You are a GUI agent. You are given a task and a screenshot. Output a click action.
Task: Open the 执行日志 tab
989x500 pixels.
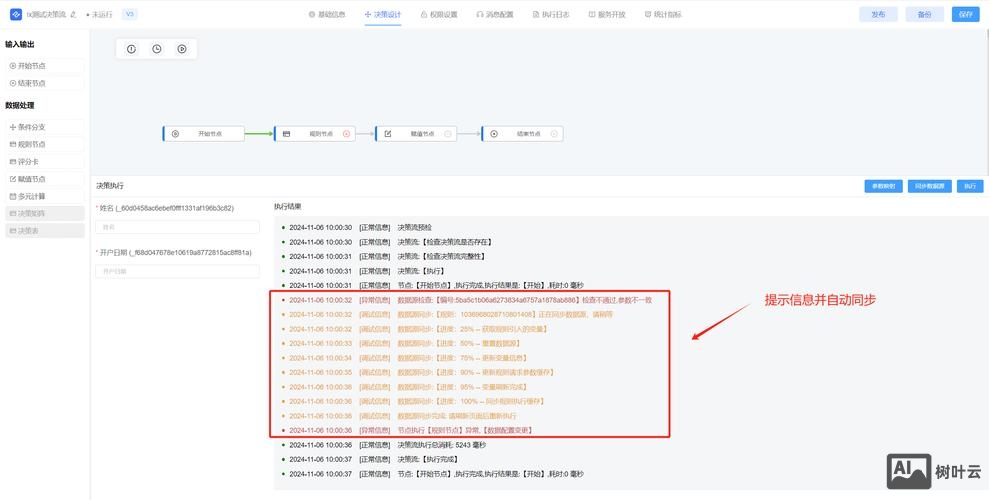551,15
